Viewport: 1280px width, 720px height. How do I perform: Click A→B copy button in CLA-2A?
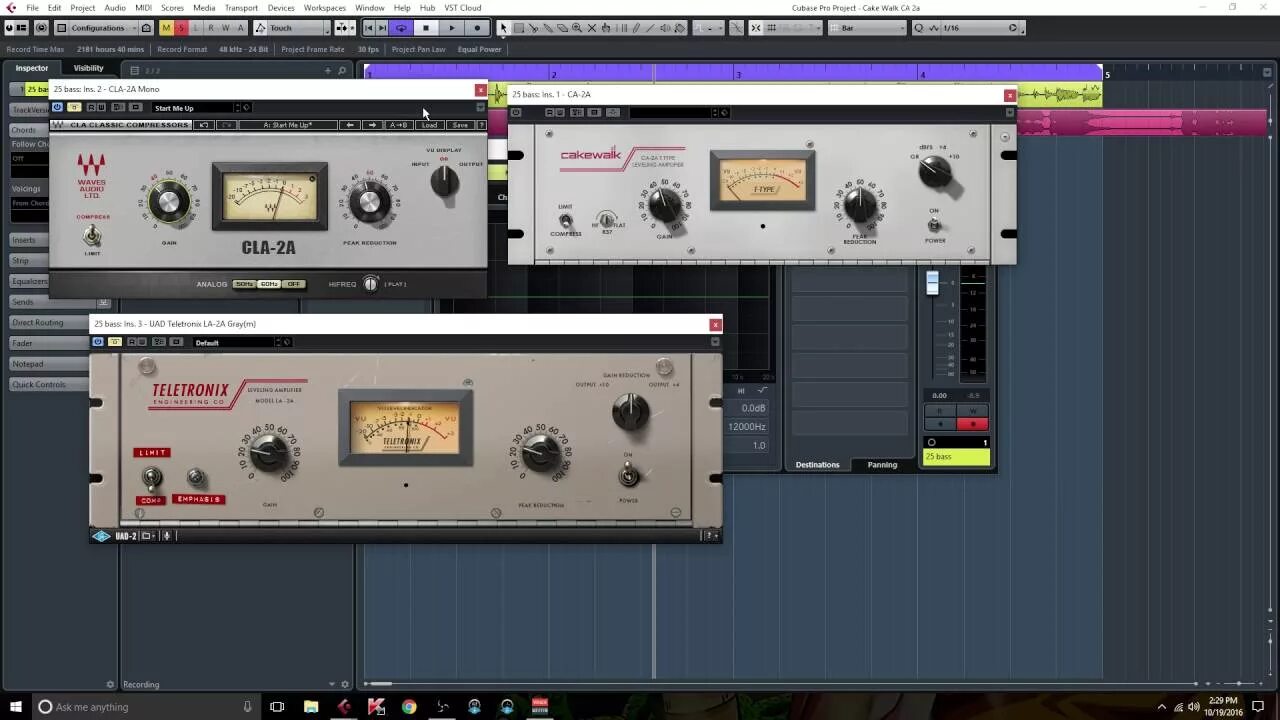tap(398, 125)
